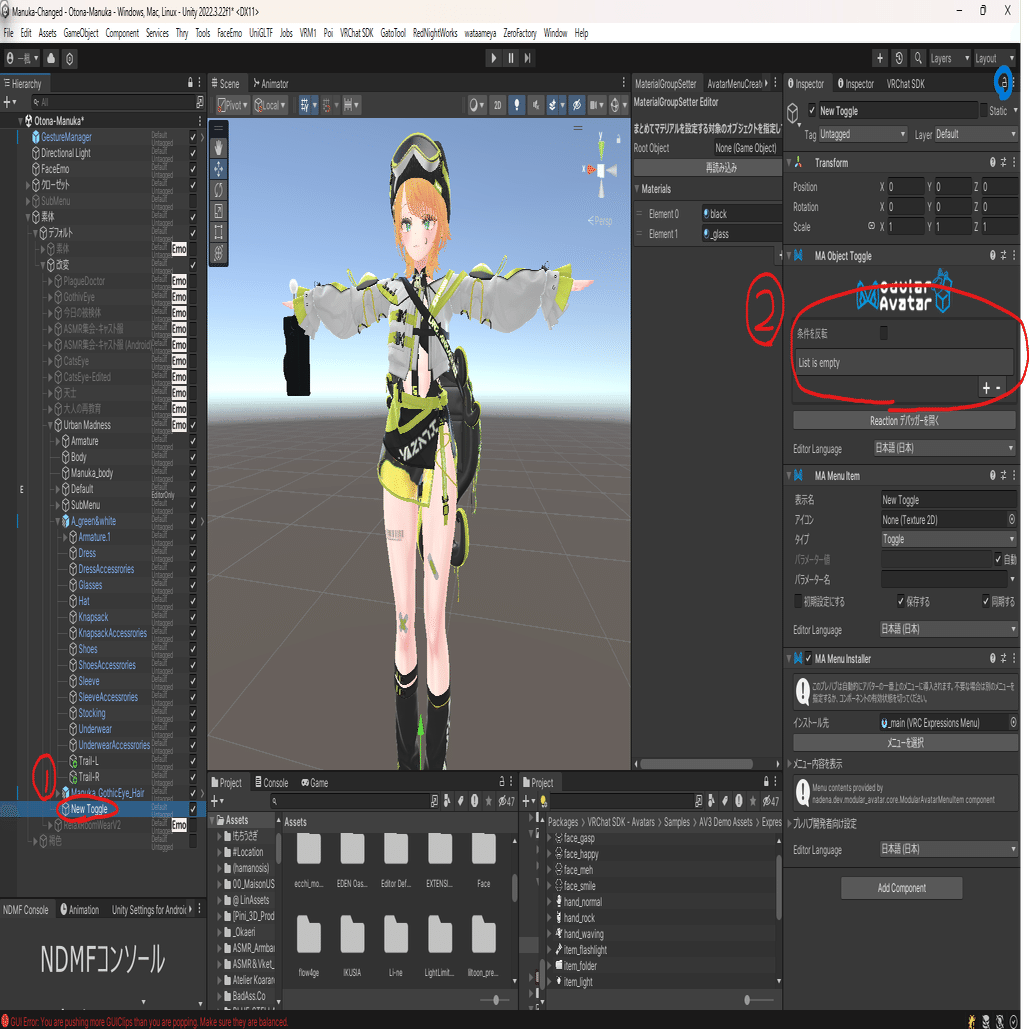The height and width of the screenshot is (1029, 1029).
Task: Open the Tag dropdown
Action: point(862,134)
